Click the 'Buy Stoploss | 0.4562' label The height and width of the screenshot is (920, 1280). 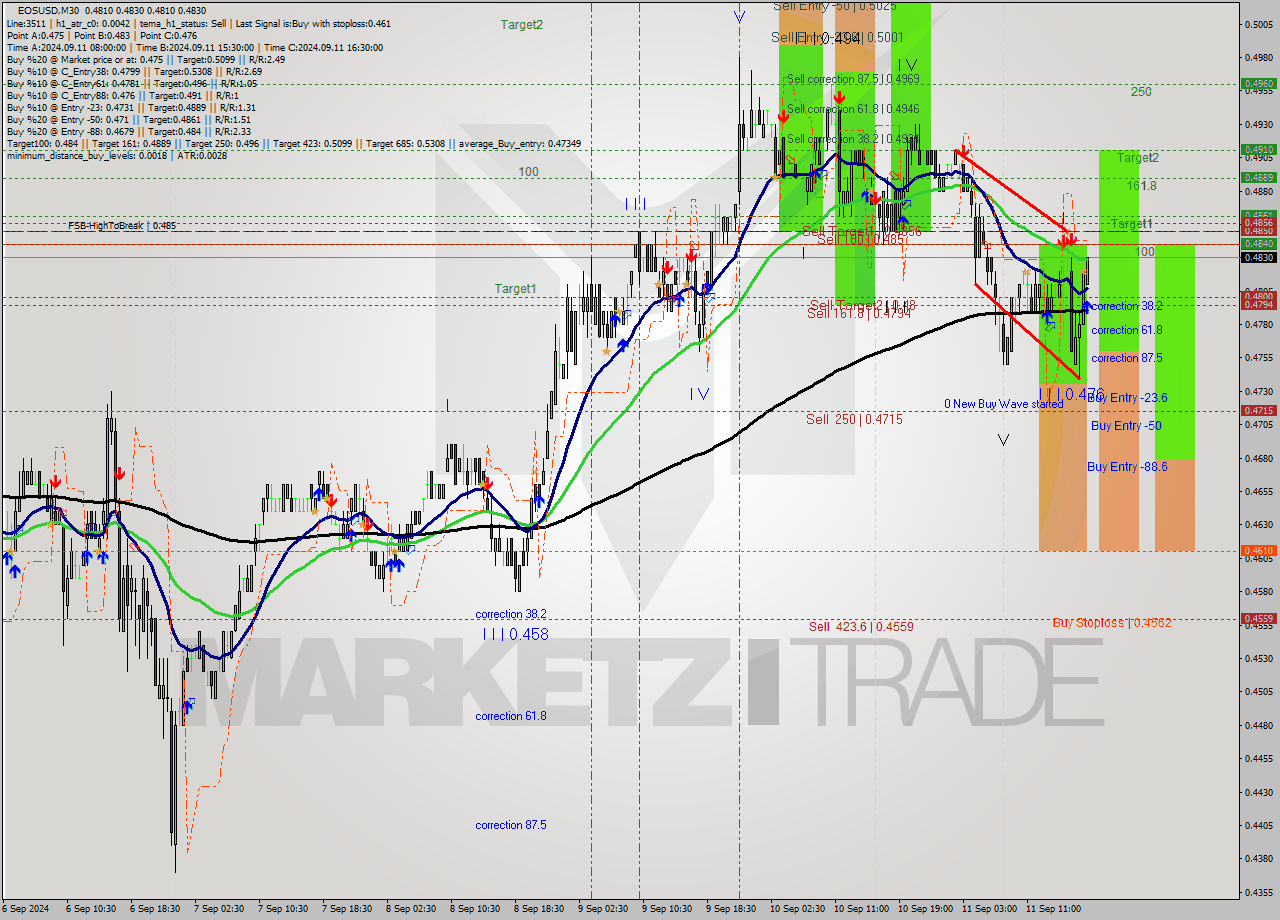click(1112, 622)
